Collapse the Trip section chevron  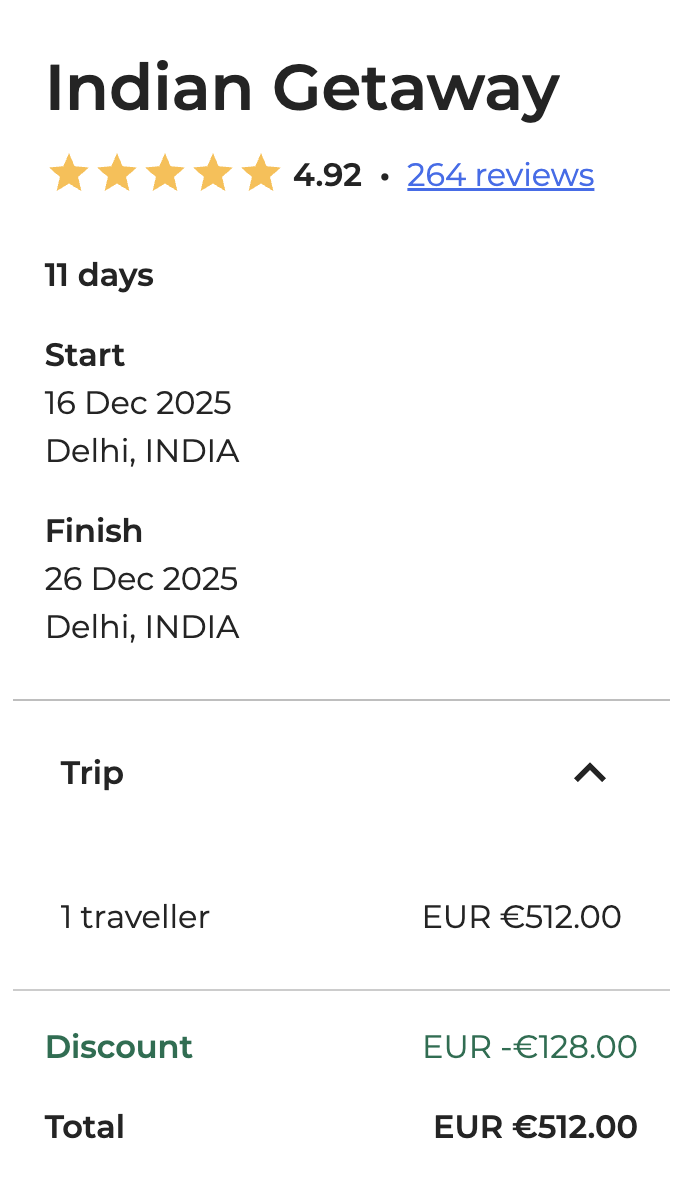590,773
